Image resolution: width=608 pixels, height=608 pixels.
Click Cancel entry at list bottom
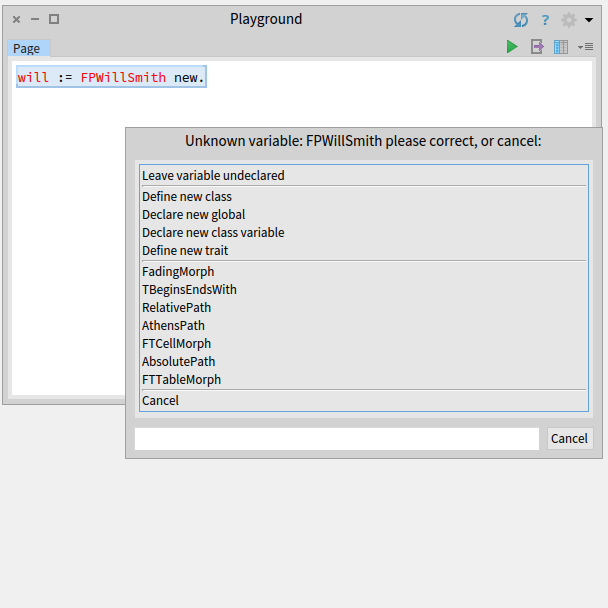pos(364,401)
